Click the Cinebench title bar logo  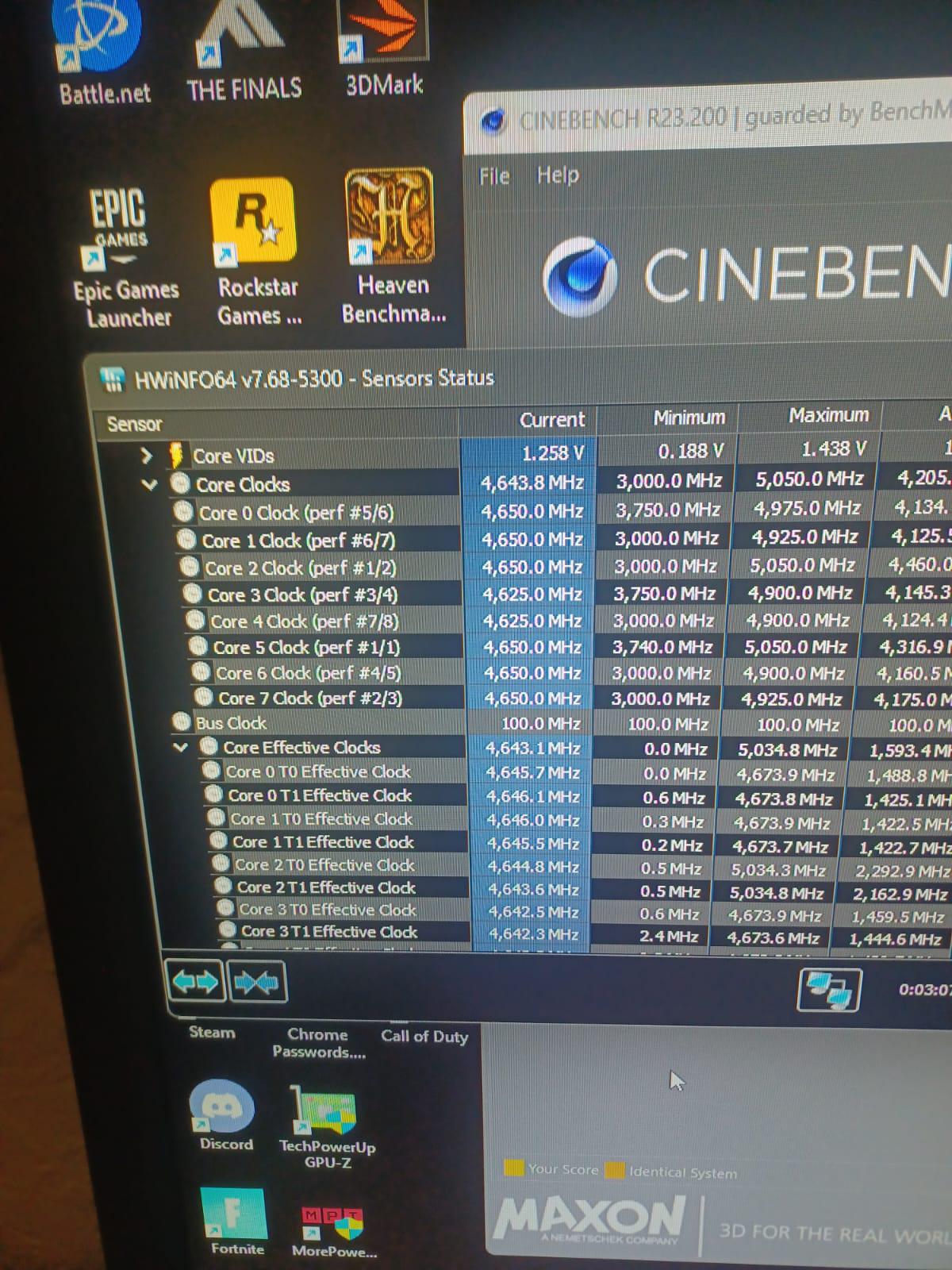pyautogui.click(x=493, y=121)
